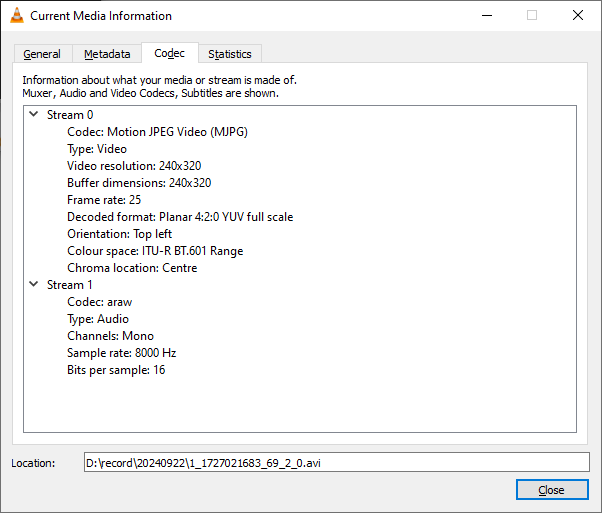Select the Frame rate 25 row
The image size is (602, 513).
104,200
